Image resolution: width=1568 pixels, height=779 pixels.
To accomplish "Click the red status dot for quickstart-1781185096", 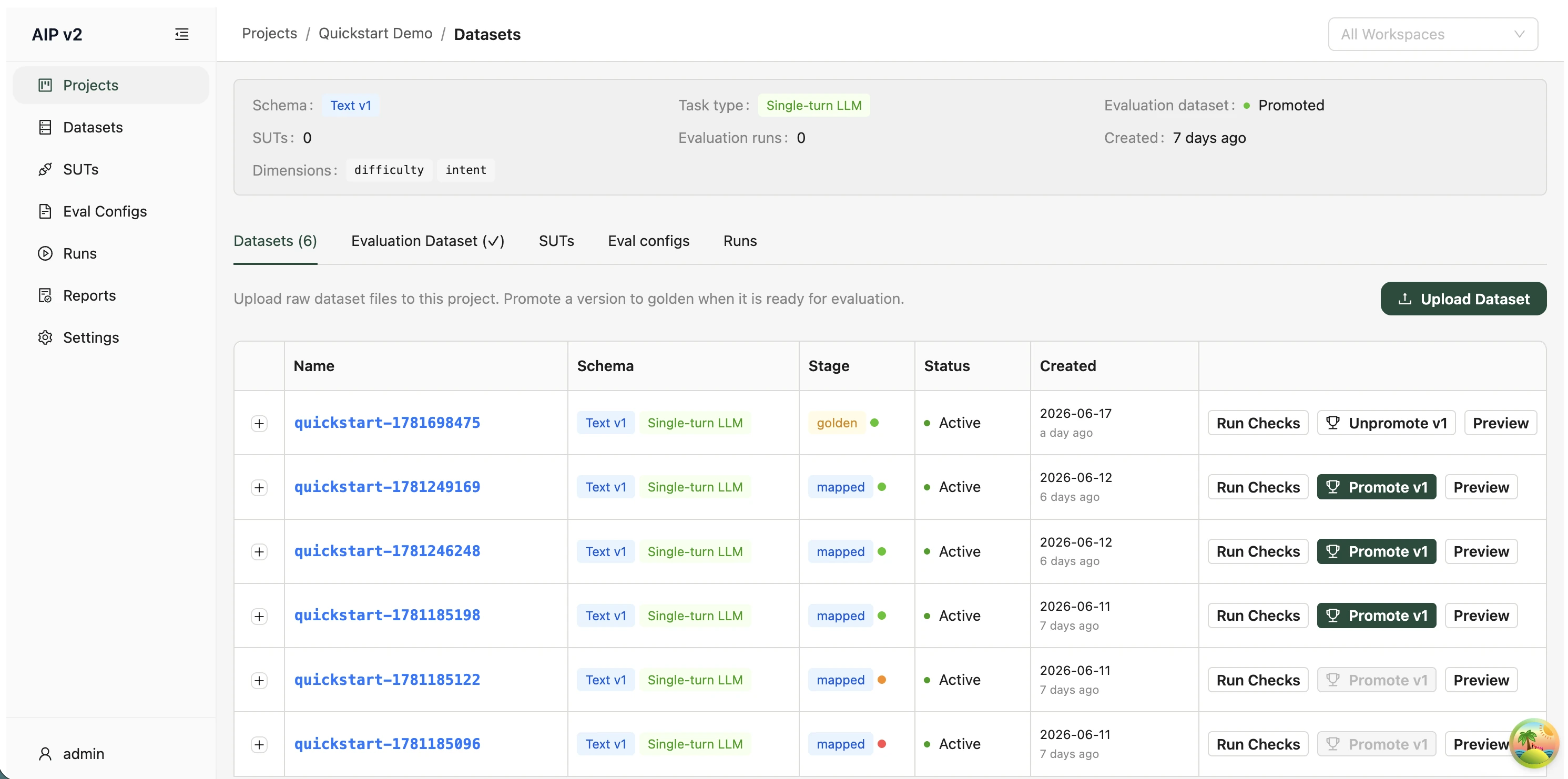I will coord(881,744).
